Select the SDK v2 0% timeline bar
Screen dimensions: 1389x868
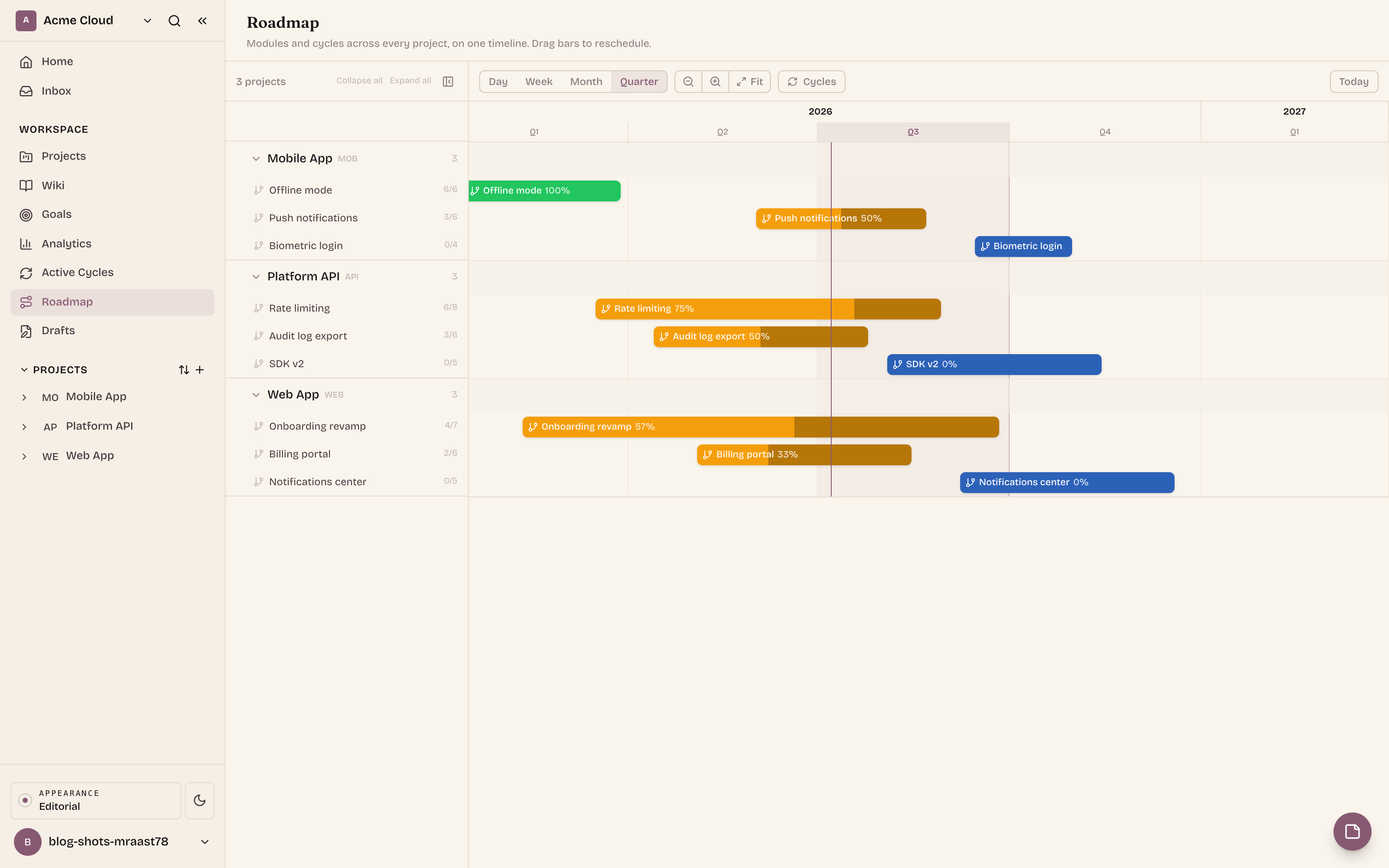[994, 365]
